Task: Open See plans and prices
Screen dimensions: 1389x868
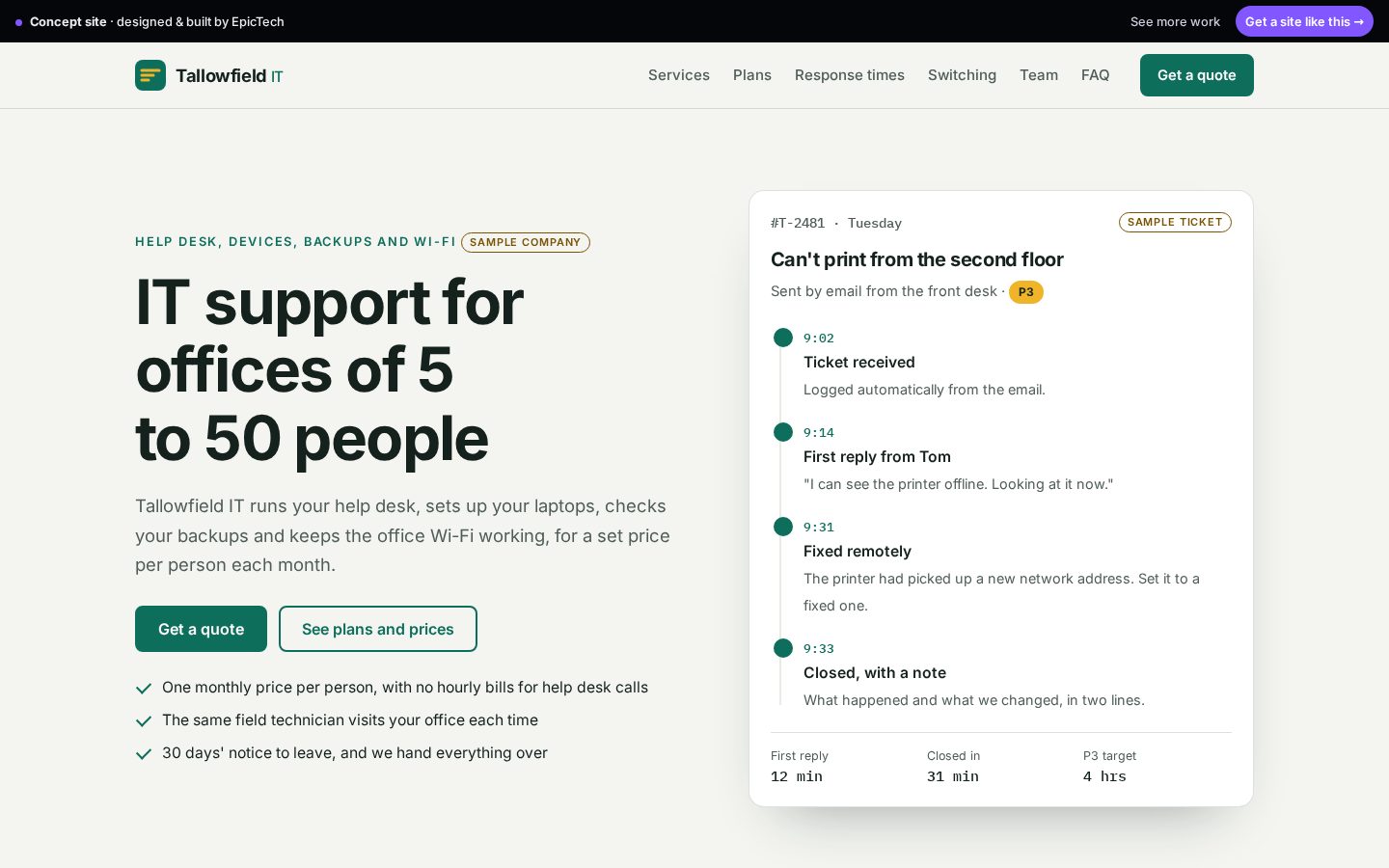Action: tap(378, 629)
